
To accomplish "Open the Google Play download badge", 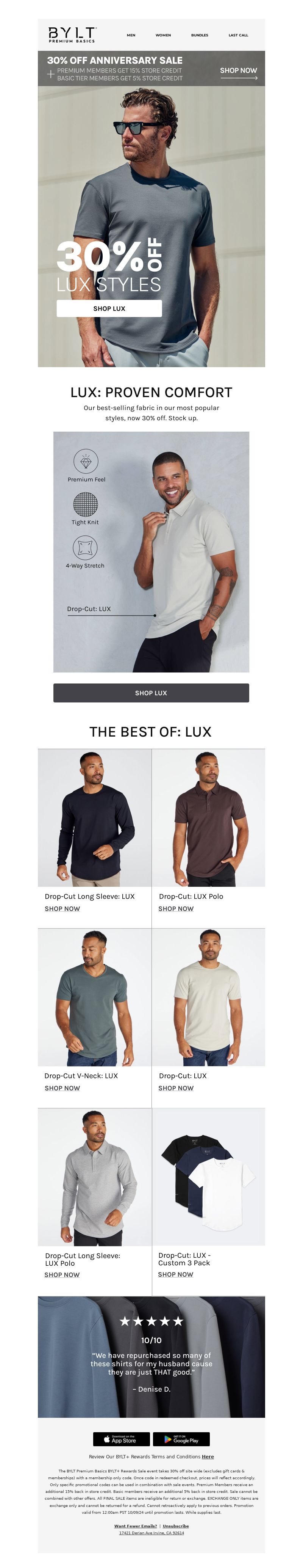I will [x=181, y=1439].
